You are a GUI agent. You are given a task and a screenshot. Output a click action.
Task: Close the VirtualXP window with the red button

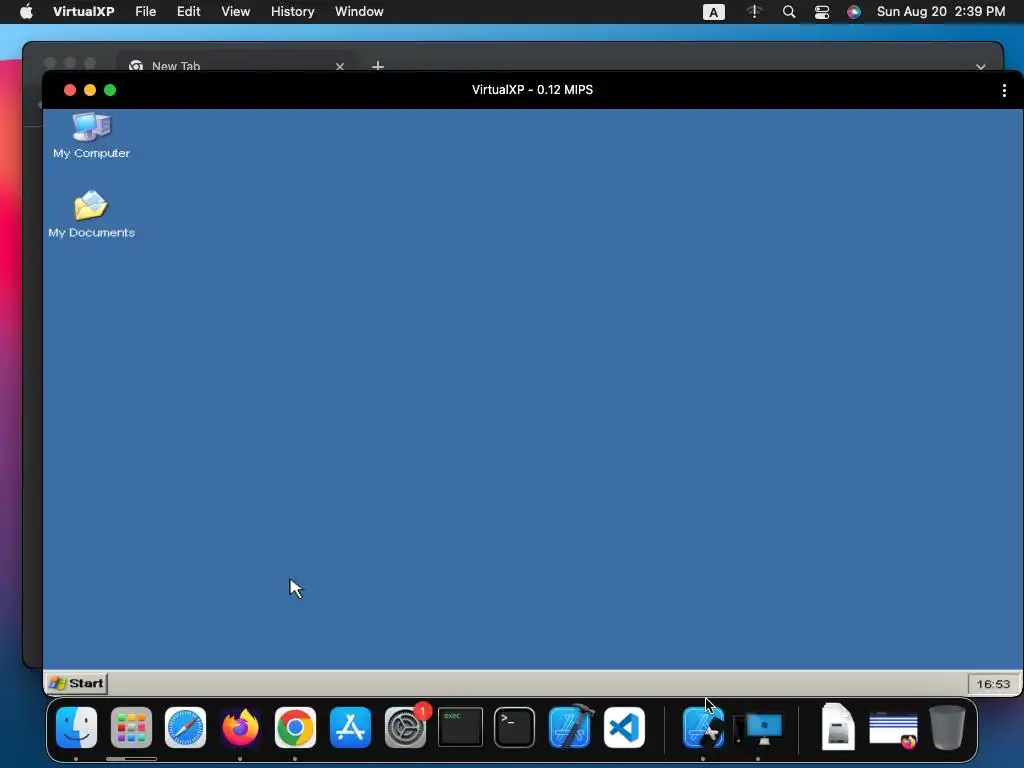click(x=70, y=90)
